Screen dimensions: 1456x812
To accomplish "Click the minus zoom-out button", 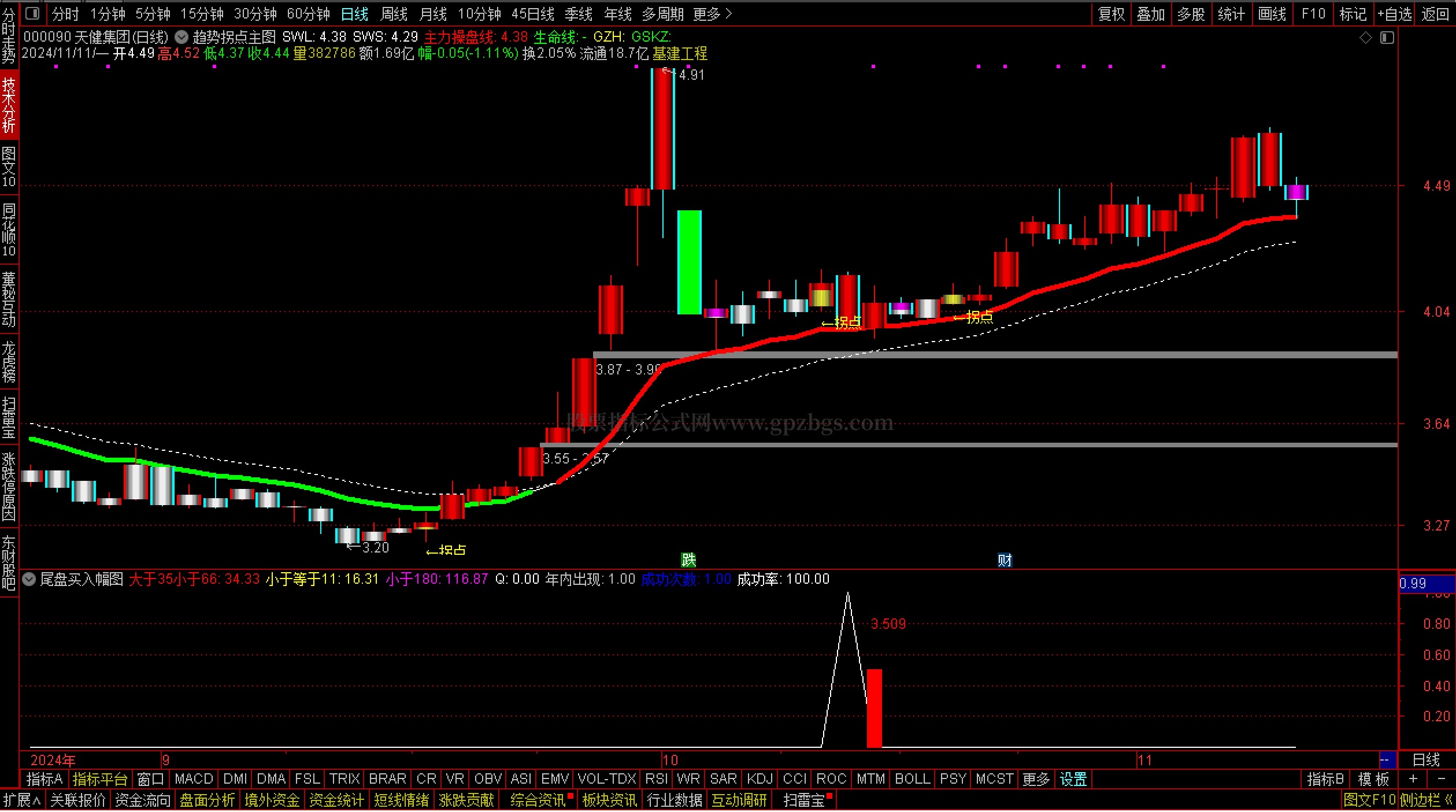I will click(x=1441, y=779).
